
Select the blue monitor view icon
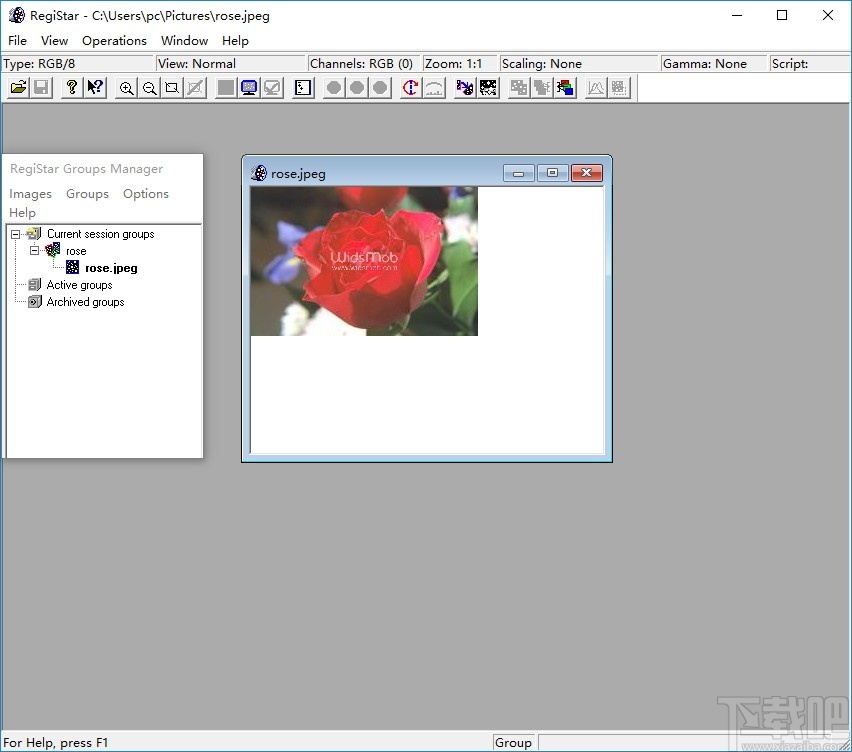click(249, 88)
